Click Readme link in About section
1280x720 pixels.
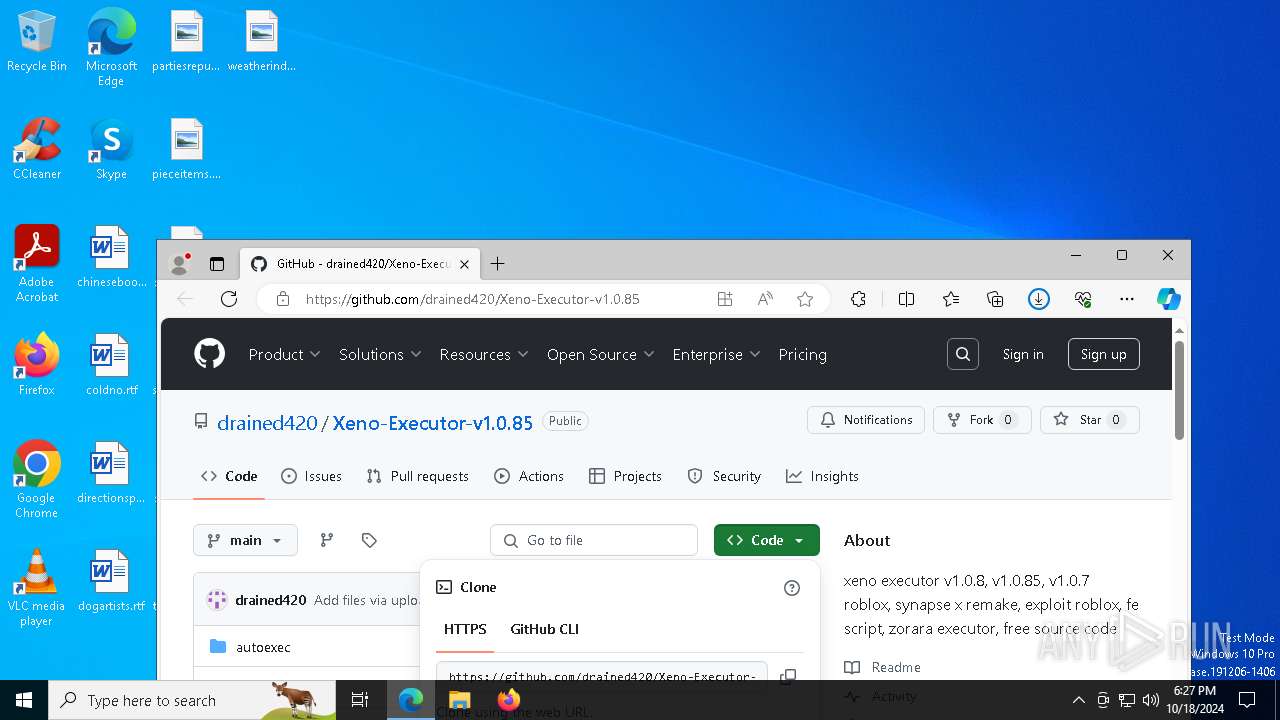tap(896, 667)
